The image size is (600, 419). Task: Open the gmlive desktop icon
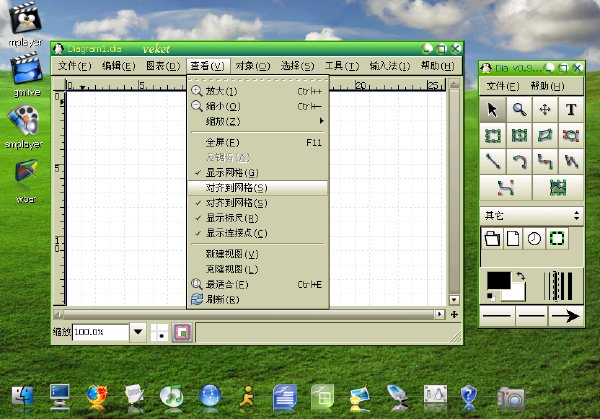pos(26,75)
